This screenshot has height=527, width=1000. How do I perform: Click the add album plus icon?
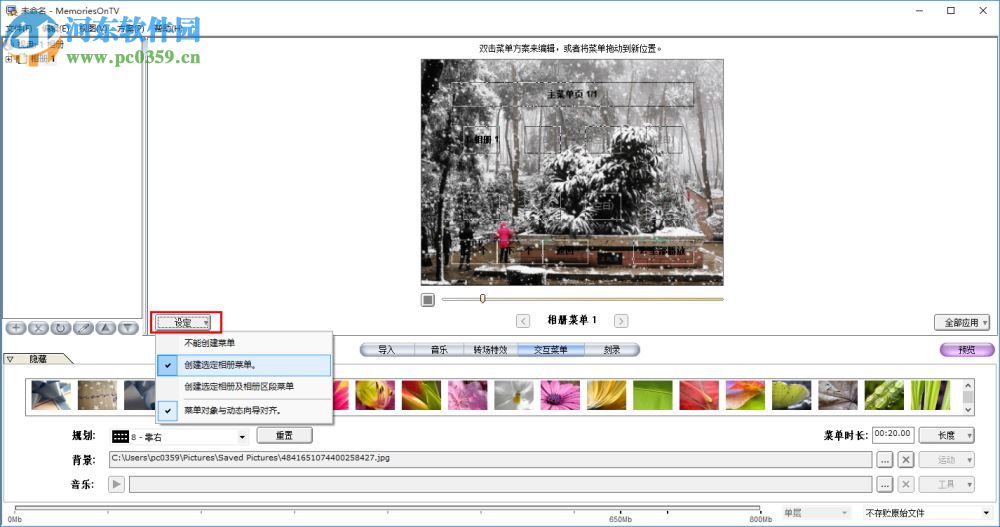(15, 328)
